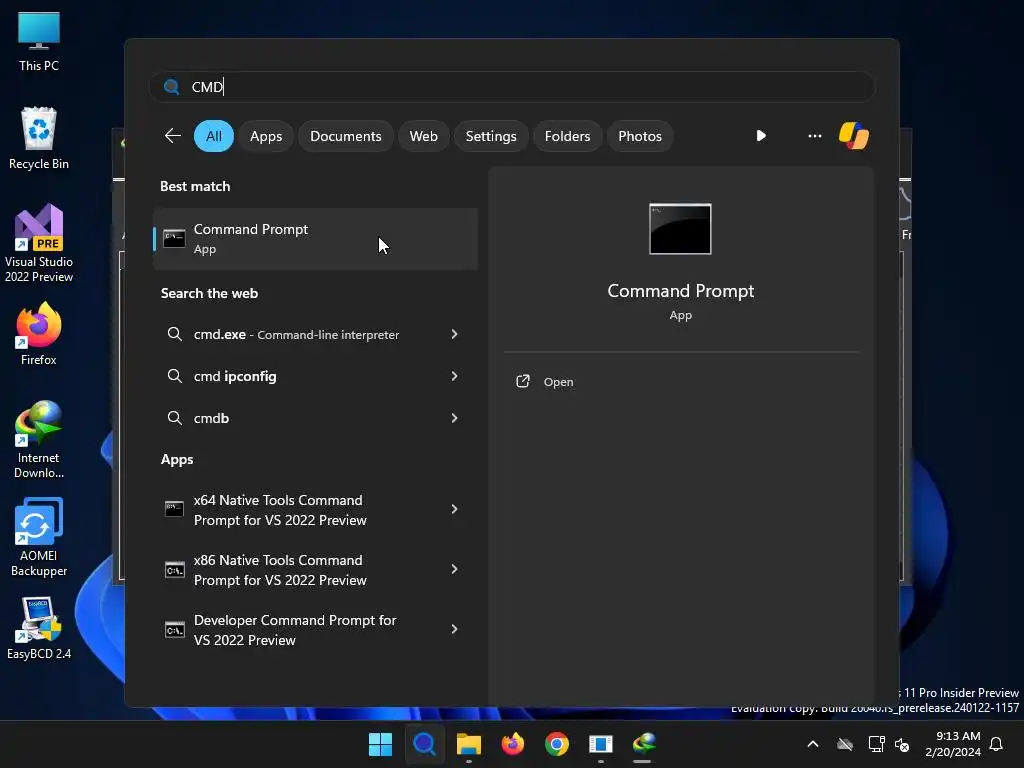Expand the cmd.exe result chevron
1024x768 pixels.
pyautogui.click(x=455, y=334)
